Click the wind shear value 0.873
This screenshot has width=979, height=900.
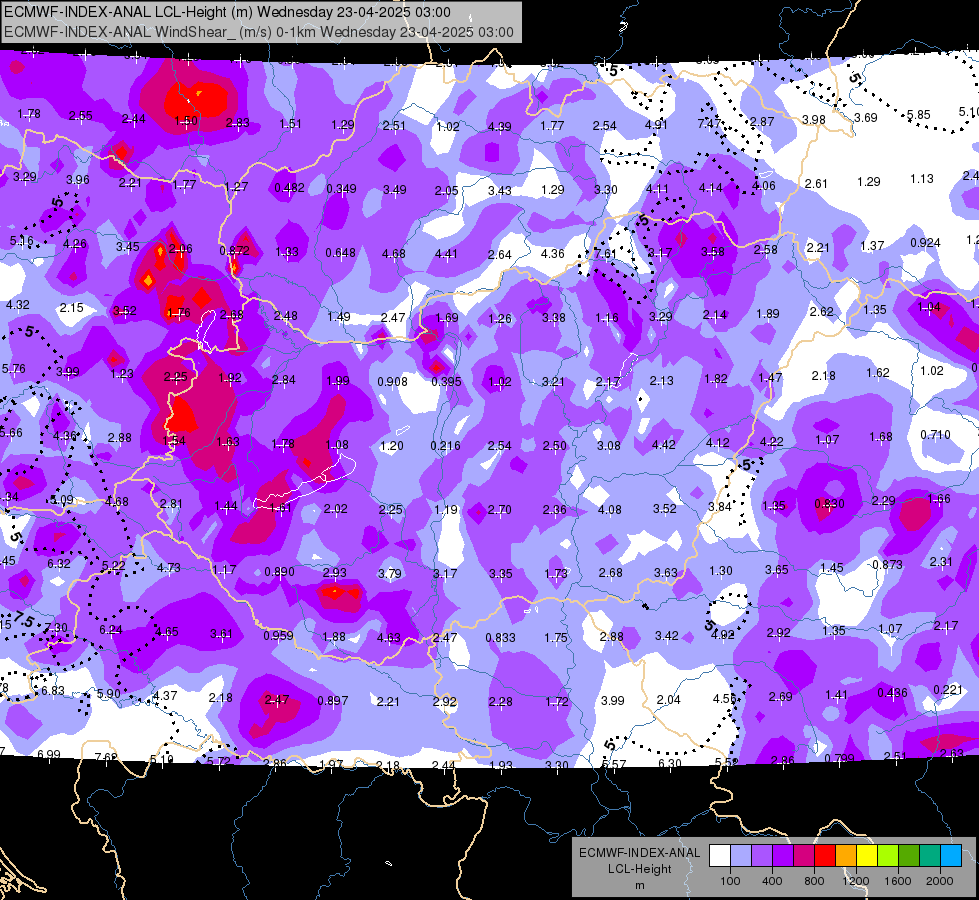pyautogui.click(x=887, y=565)
